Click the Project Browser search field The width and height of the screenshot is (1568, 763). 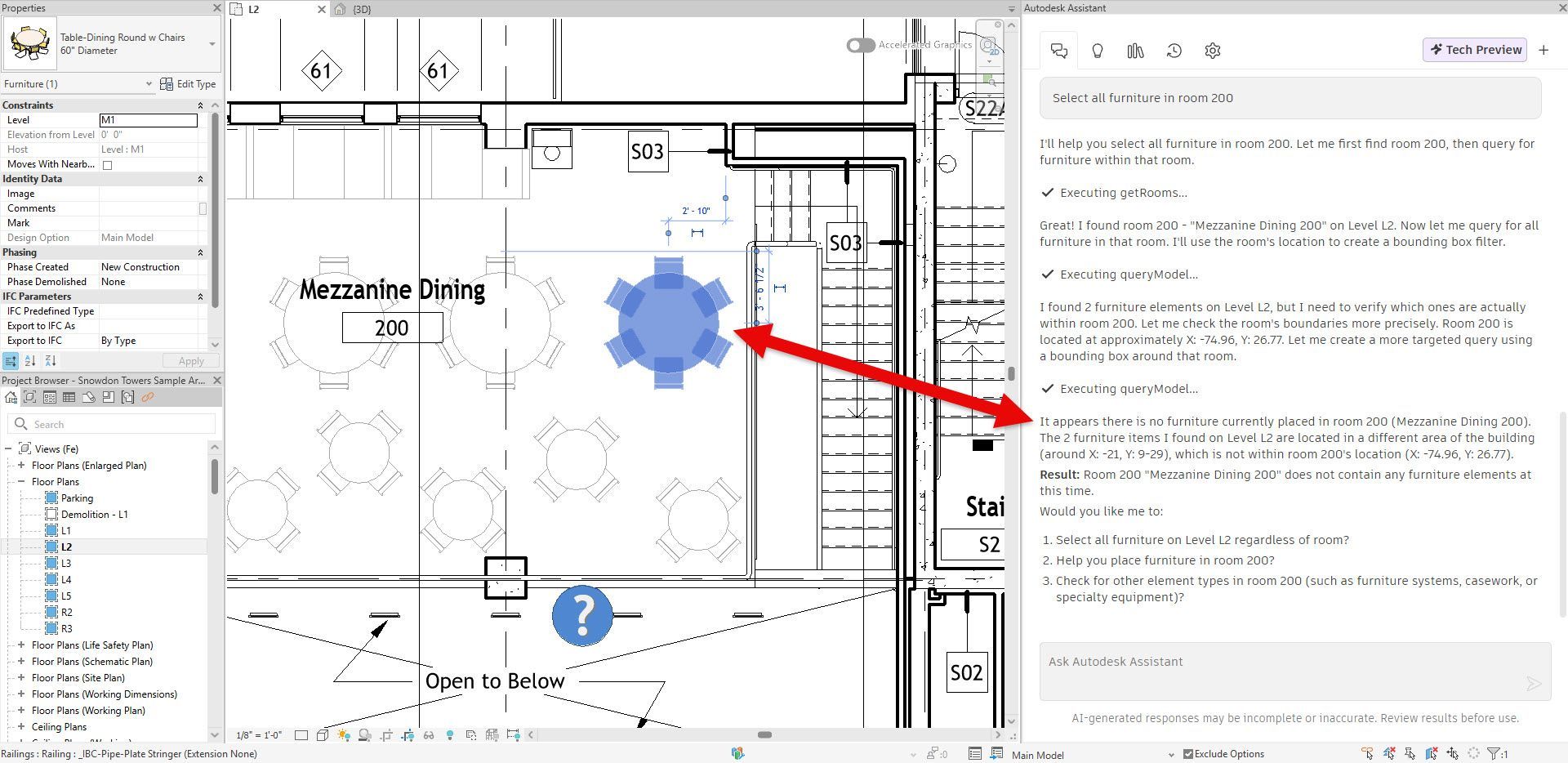pyautogui.click(x=112, y=425)
